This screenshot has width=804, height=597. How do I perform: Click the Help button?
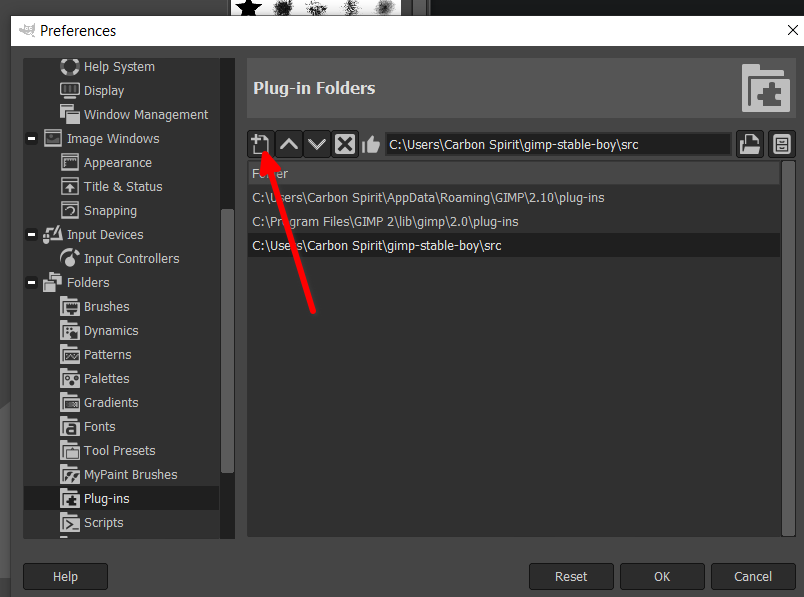(x=64, y=576)
